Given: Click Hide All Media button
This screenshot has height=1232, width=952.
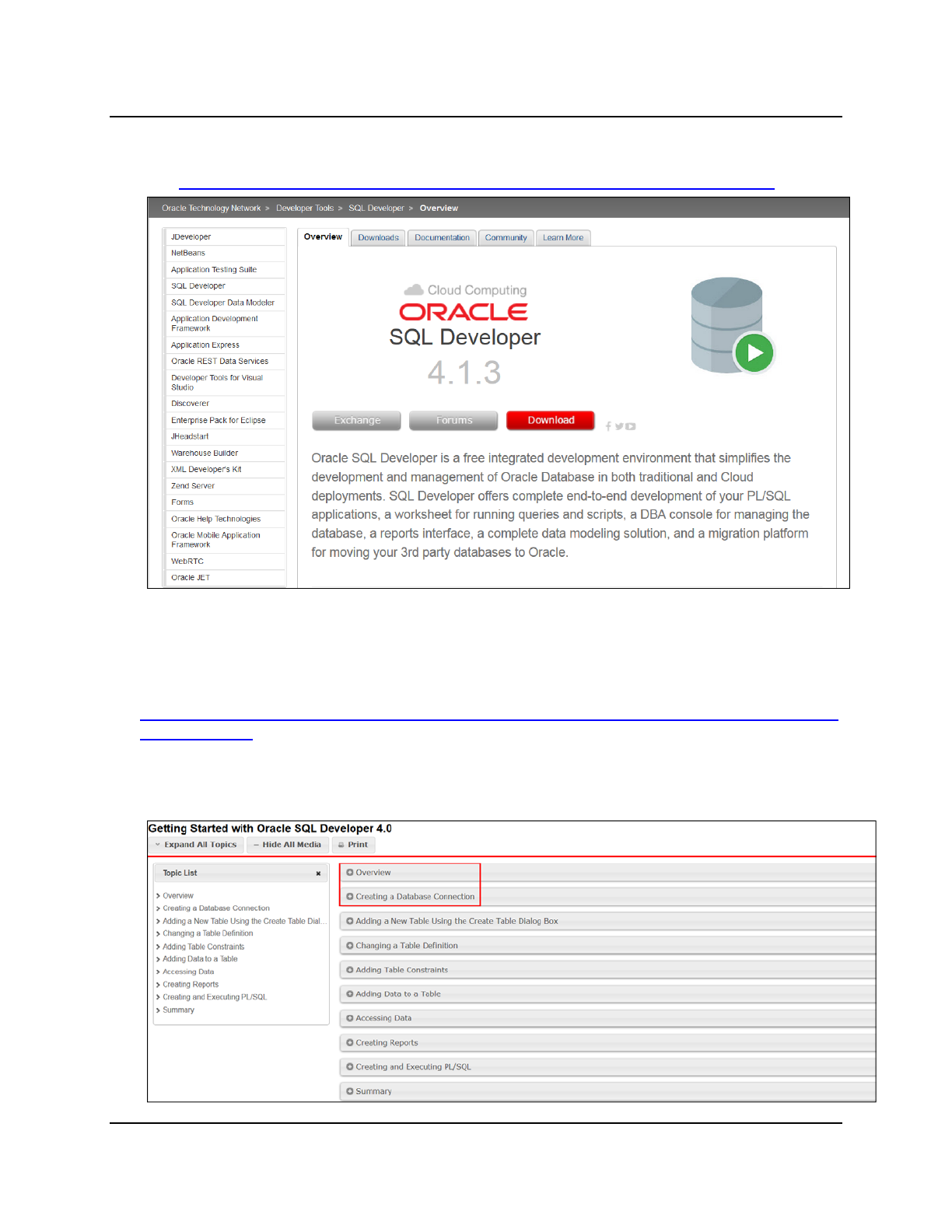Looking at the screenshot, I should [287, 845].
